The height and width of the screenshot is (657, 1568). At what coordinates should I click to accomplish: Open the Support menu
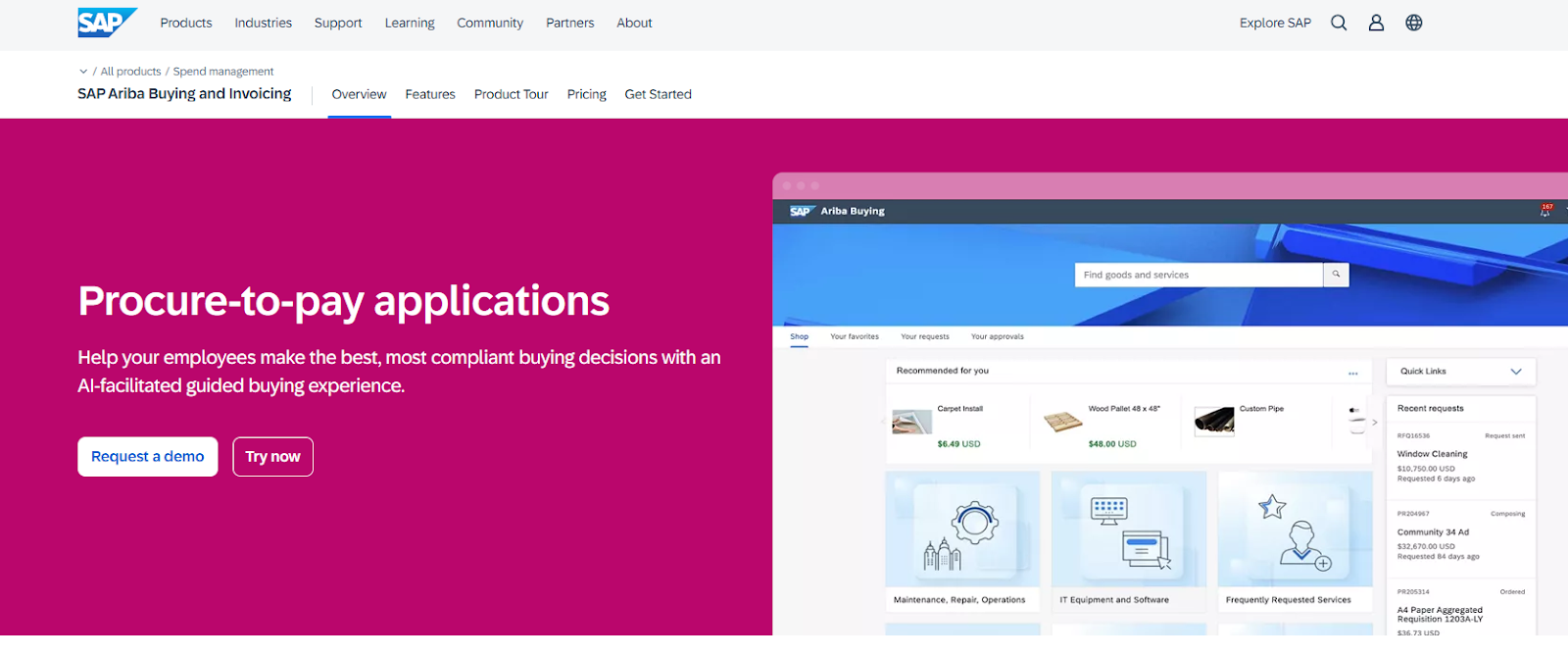(338, 23)
